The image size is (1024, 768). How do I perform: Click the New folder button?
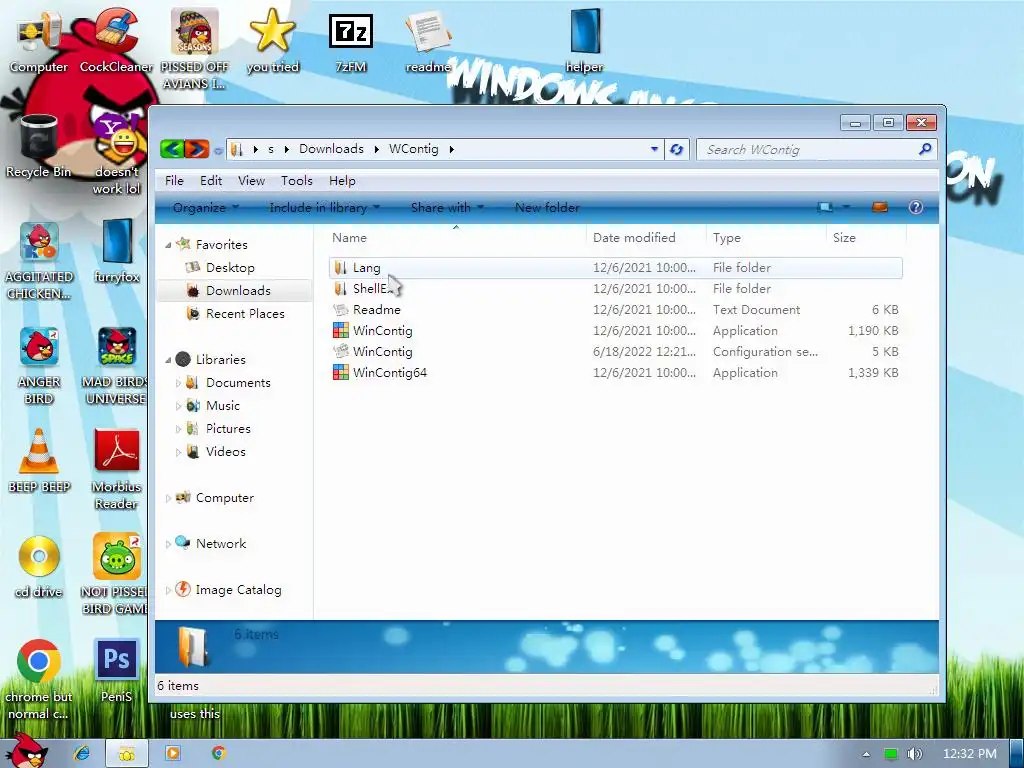(x=547, y=208)
